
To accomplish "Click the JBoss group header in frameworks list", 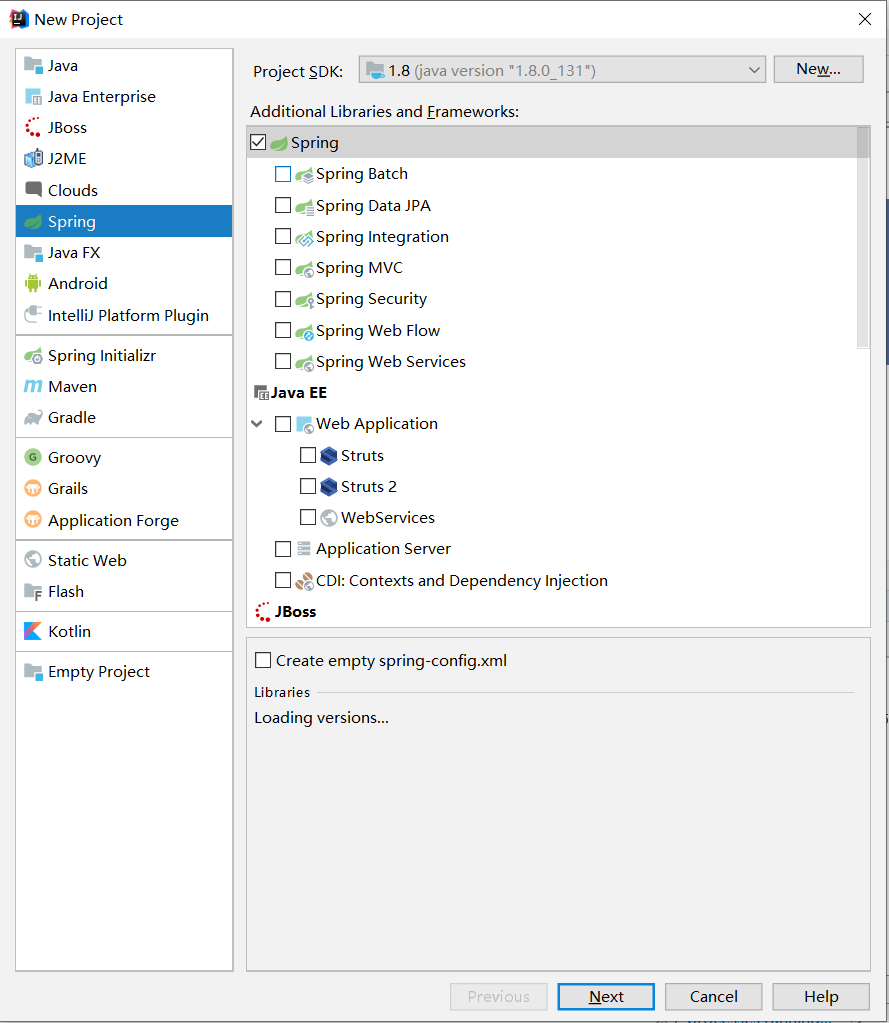I will pos(295,611).
